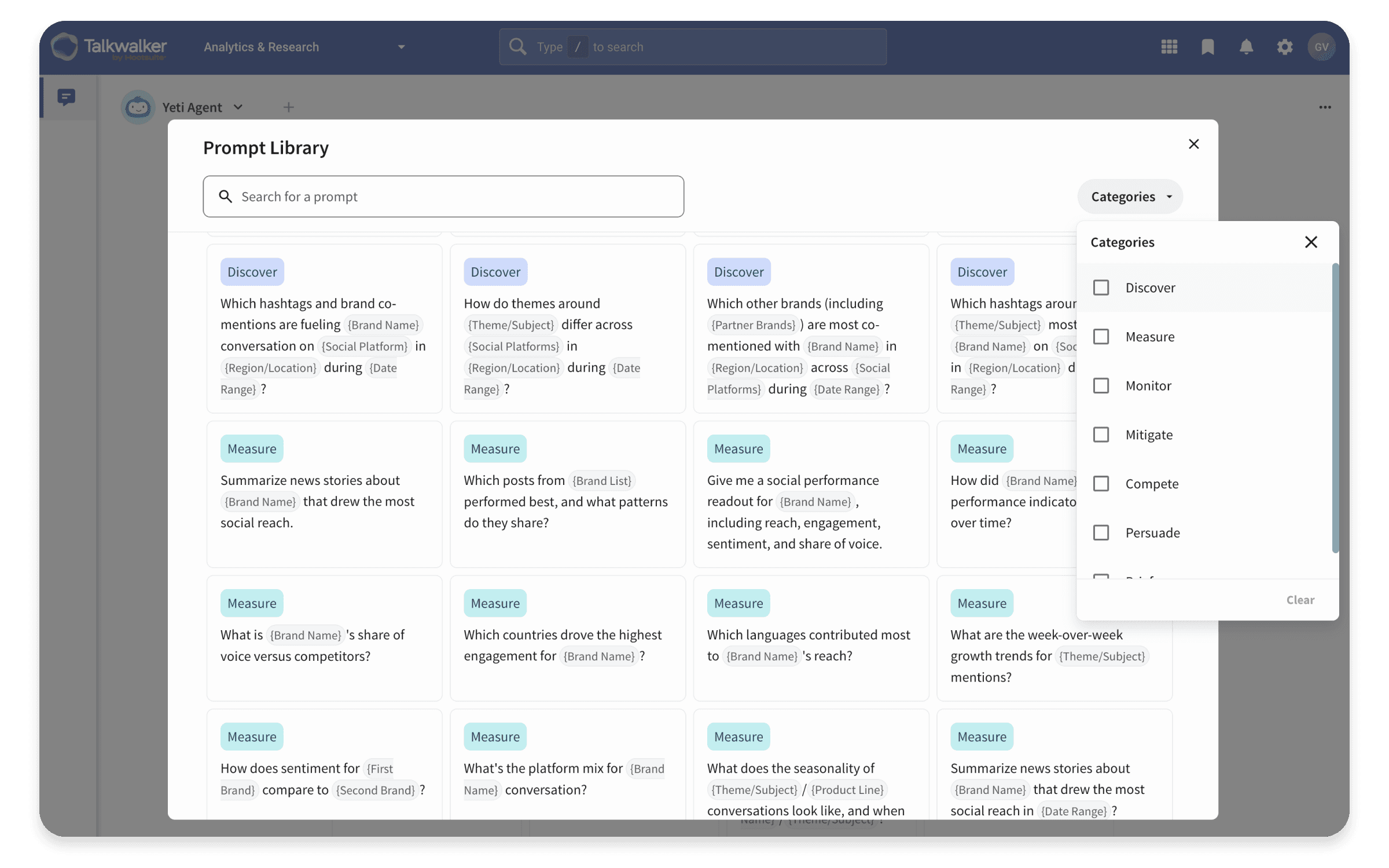Screen dimensions: 1389x868
Task: Tick the Compete category checkbox
Action: [1101, 484]
